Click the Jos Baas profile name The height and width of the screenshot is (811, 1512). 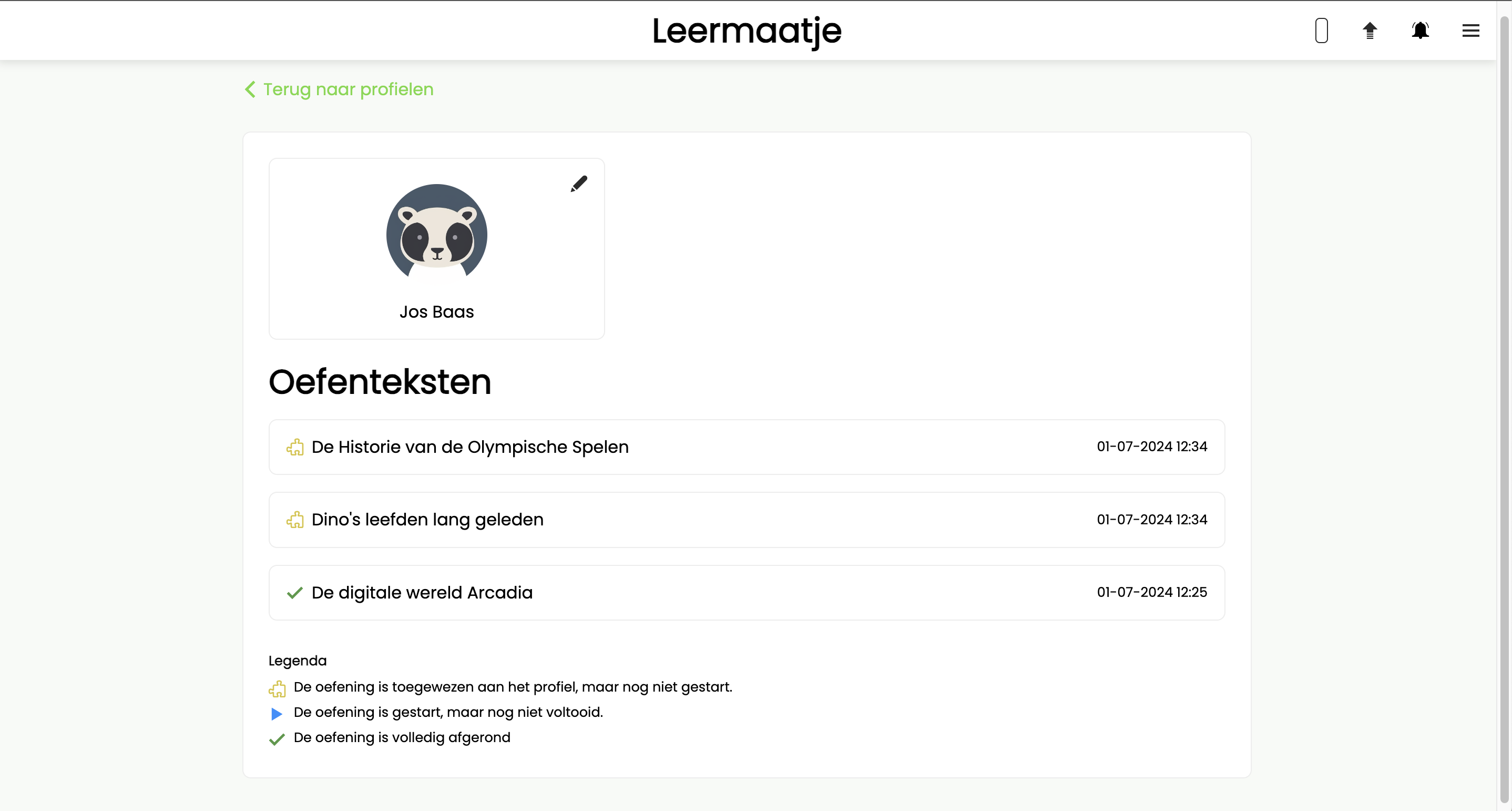(x=437, y=312)
